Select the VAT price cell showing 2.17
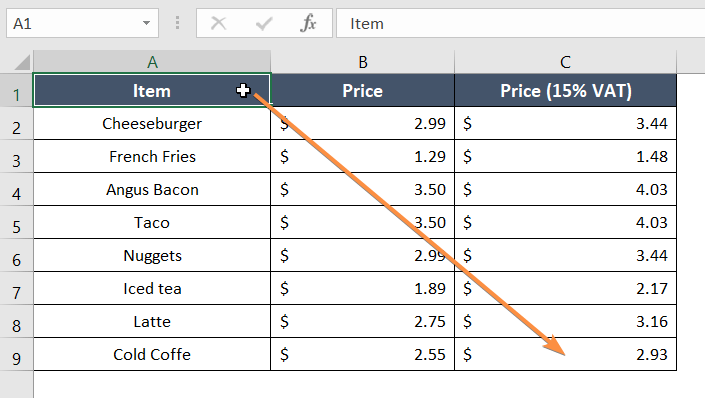The height and width of the screenshot is (398, 705). click(566, 288)
